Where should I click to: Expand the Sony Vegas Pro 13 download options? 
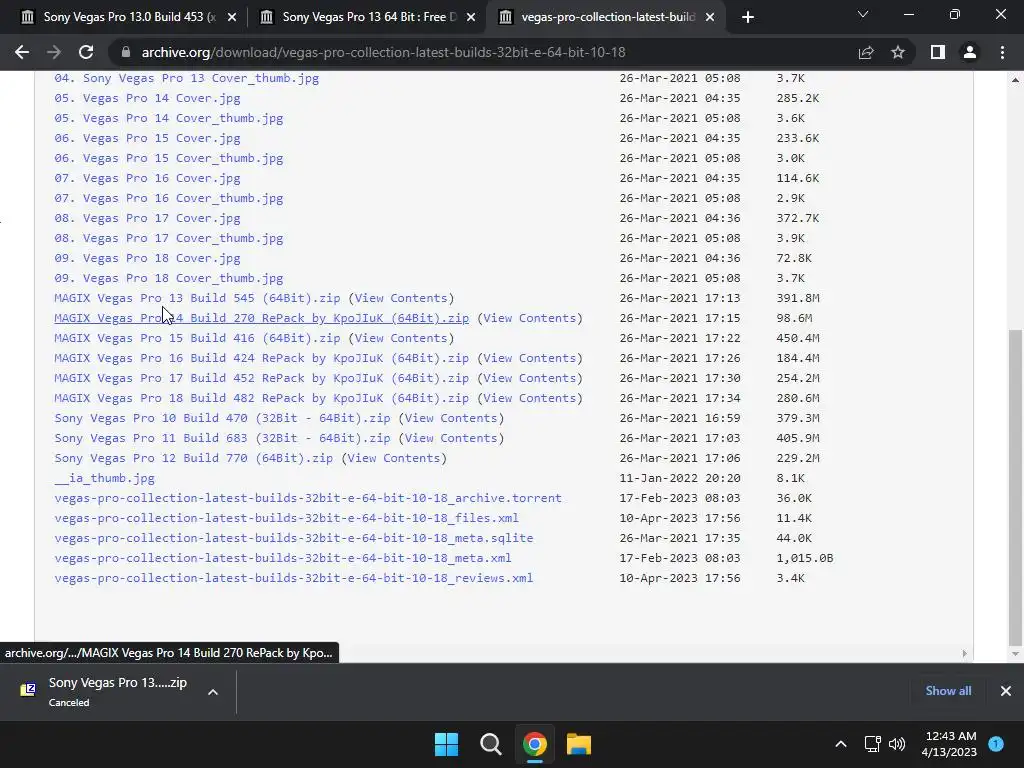click(x=213, y=692)
